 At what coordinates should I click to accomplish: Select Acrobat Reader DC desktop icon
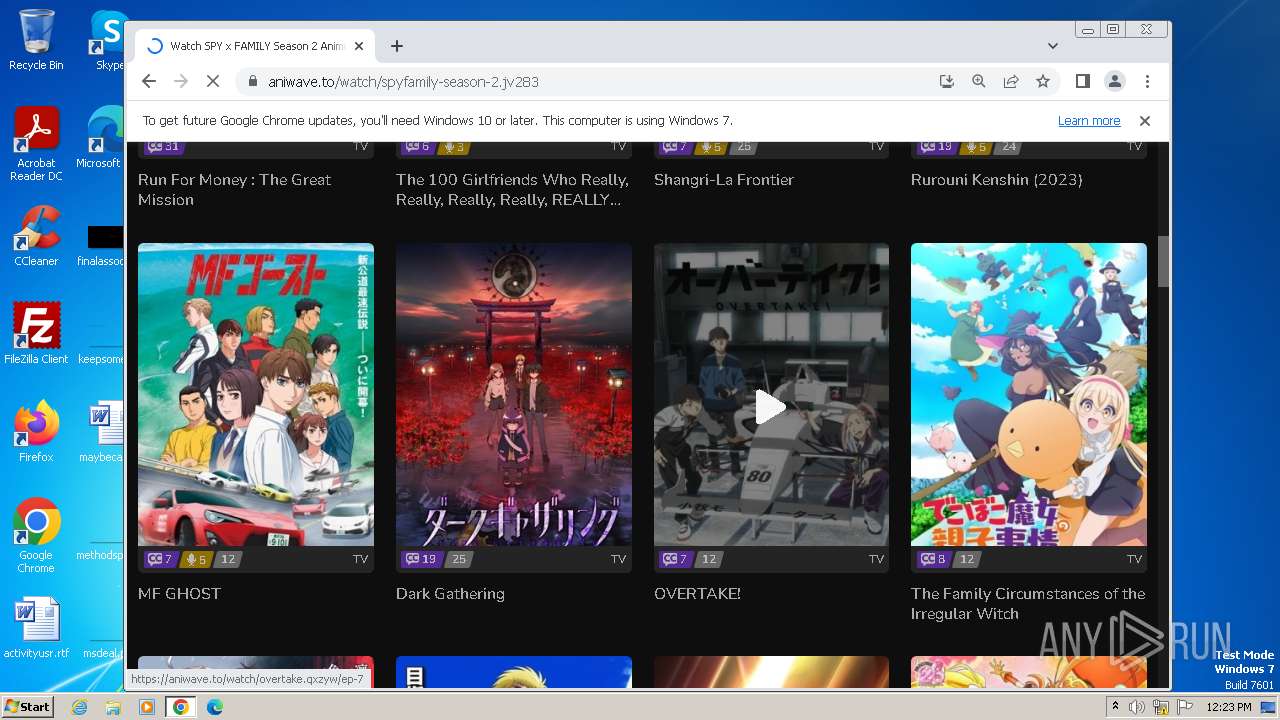click(36, 144)
